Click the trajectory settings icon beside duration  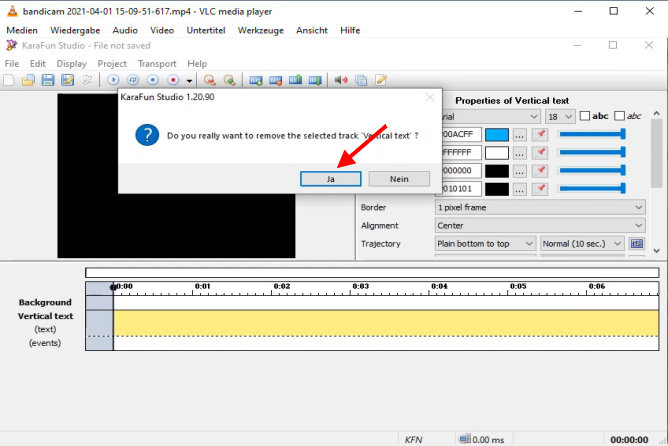[636, 243]
